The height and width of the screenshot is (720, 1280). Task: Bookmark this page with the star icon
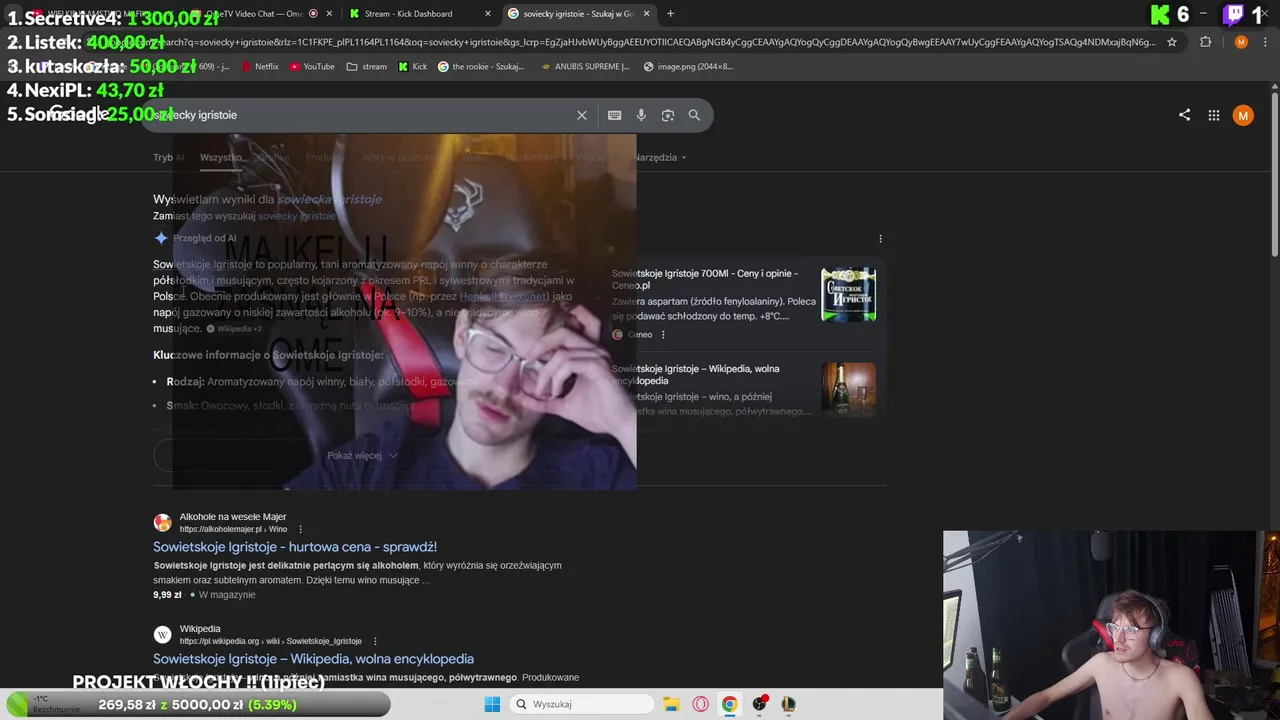tap(1172, 42)
